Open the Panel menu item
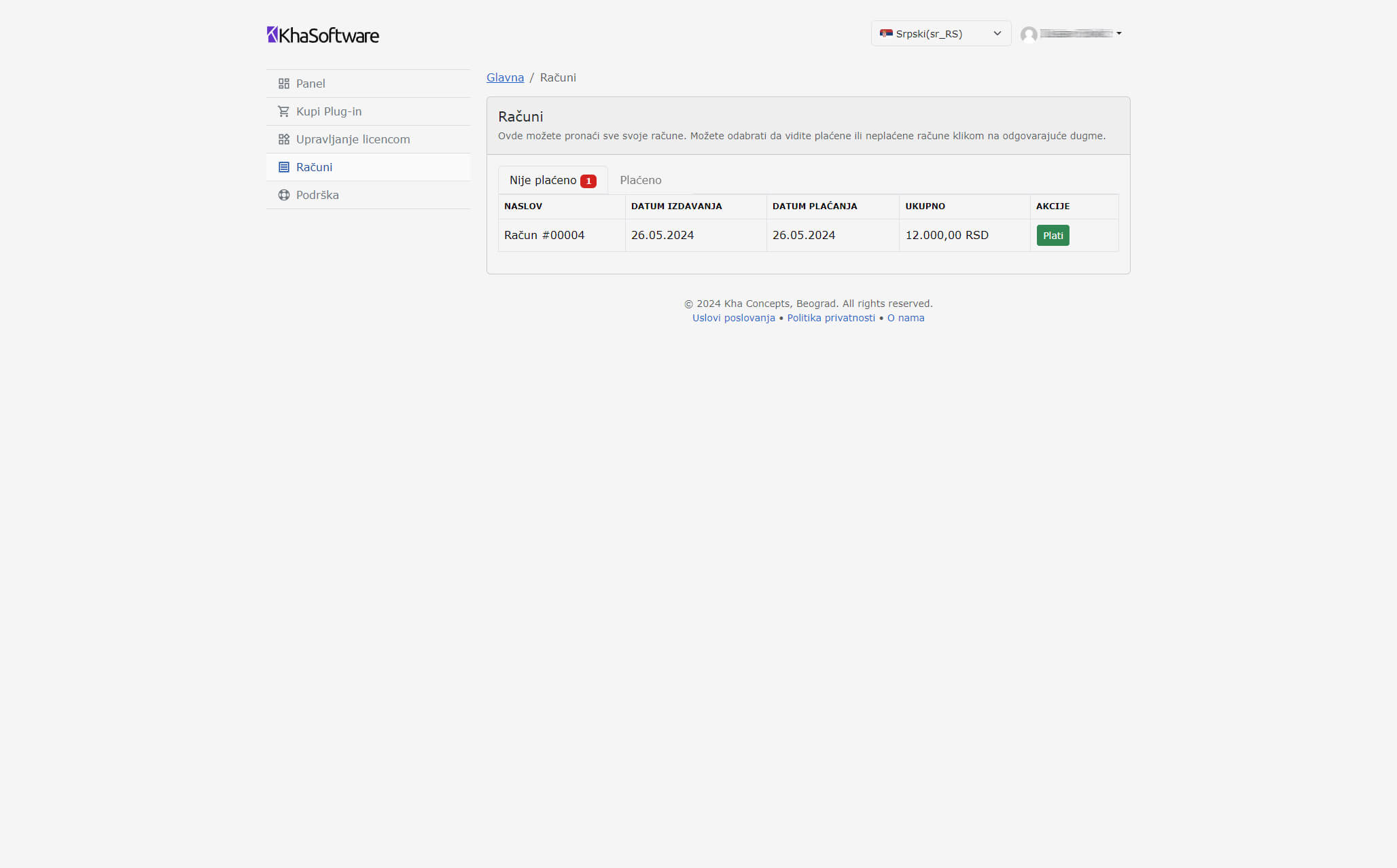This screenshot has width=1397, height=868. point(368,84)
